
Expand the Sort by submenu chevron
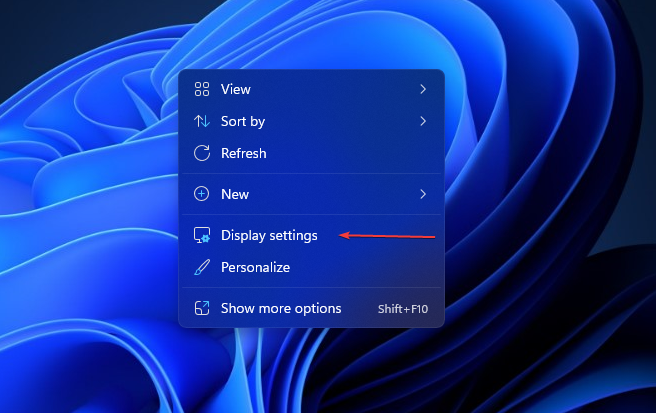tap(423, 121)
